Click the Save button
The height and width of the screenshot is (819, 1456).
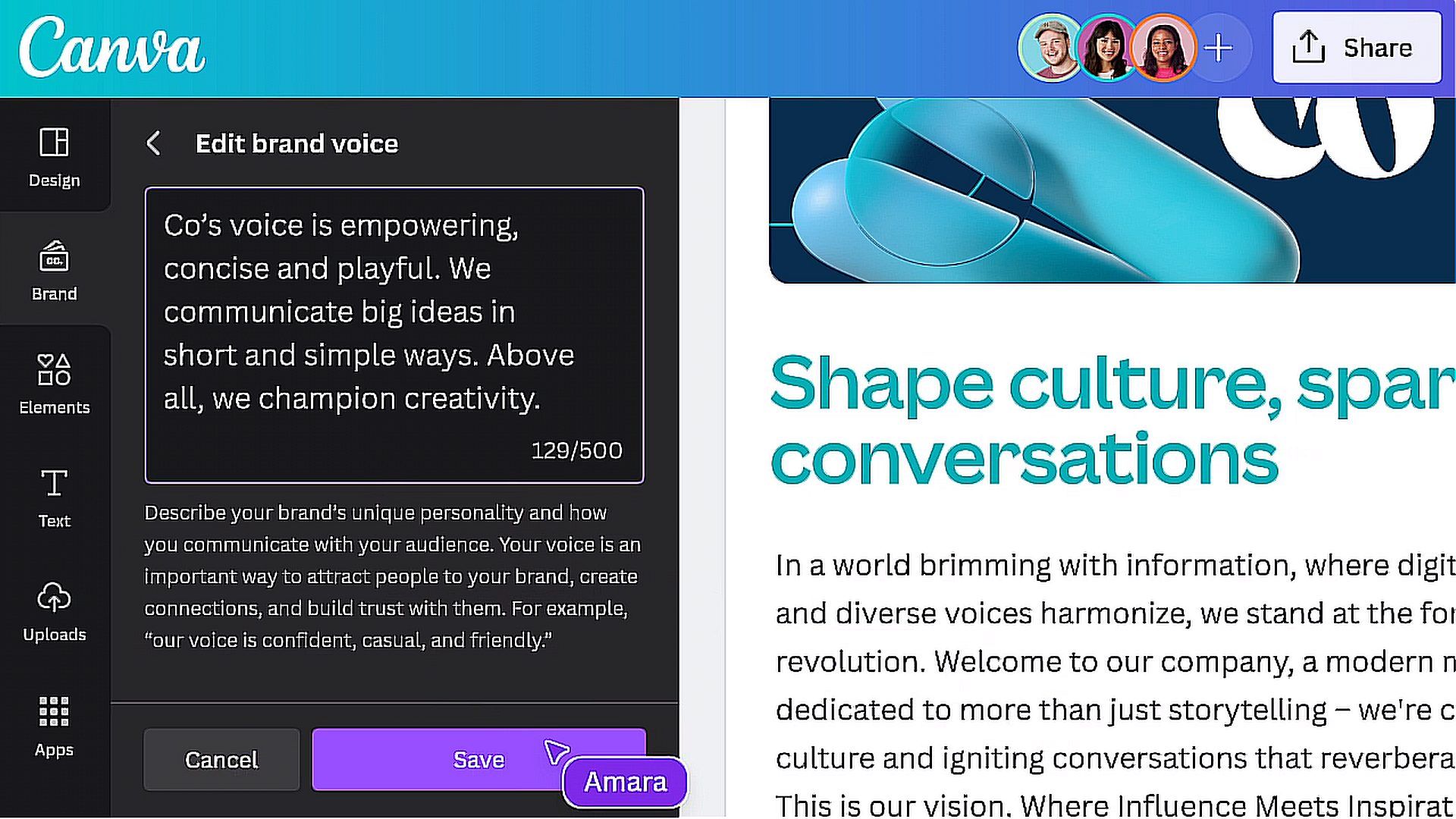(478, 759)
